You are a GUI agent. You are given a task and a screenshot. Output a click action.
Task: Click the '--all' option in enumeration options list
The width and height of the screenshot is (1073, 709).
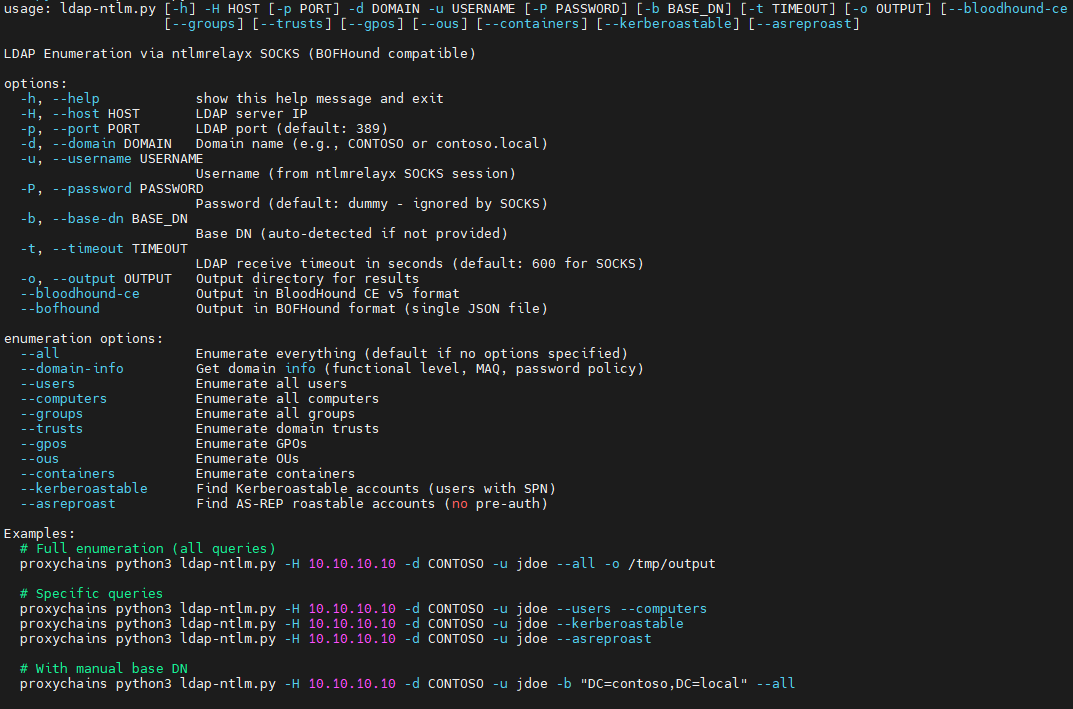[40, 354]
